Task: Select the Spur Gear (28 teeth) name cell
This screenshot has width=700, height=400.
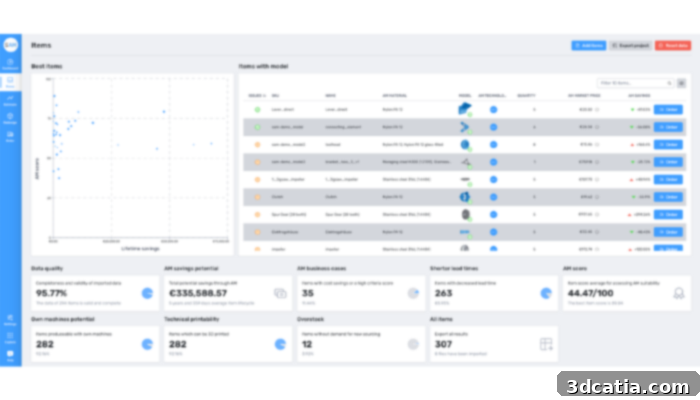Action: [342, 214]
